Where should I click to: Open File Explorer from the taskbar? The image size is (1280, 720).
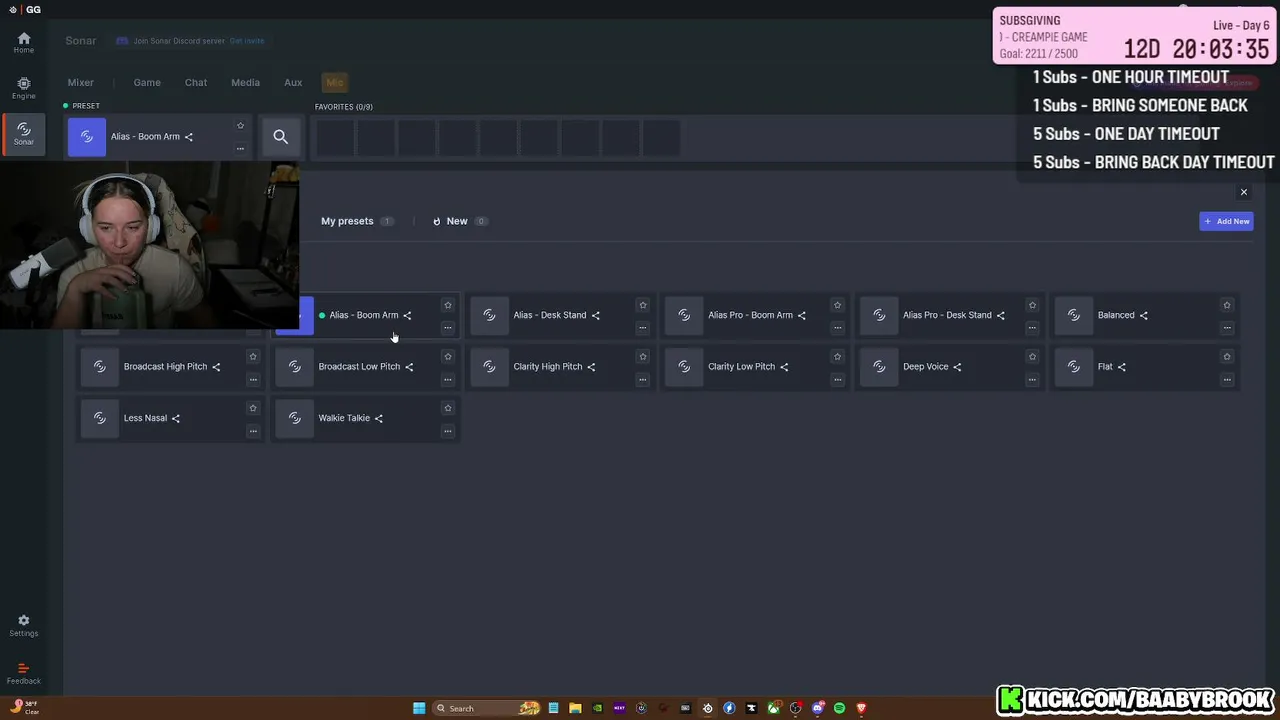point(575,708)
